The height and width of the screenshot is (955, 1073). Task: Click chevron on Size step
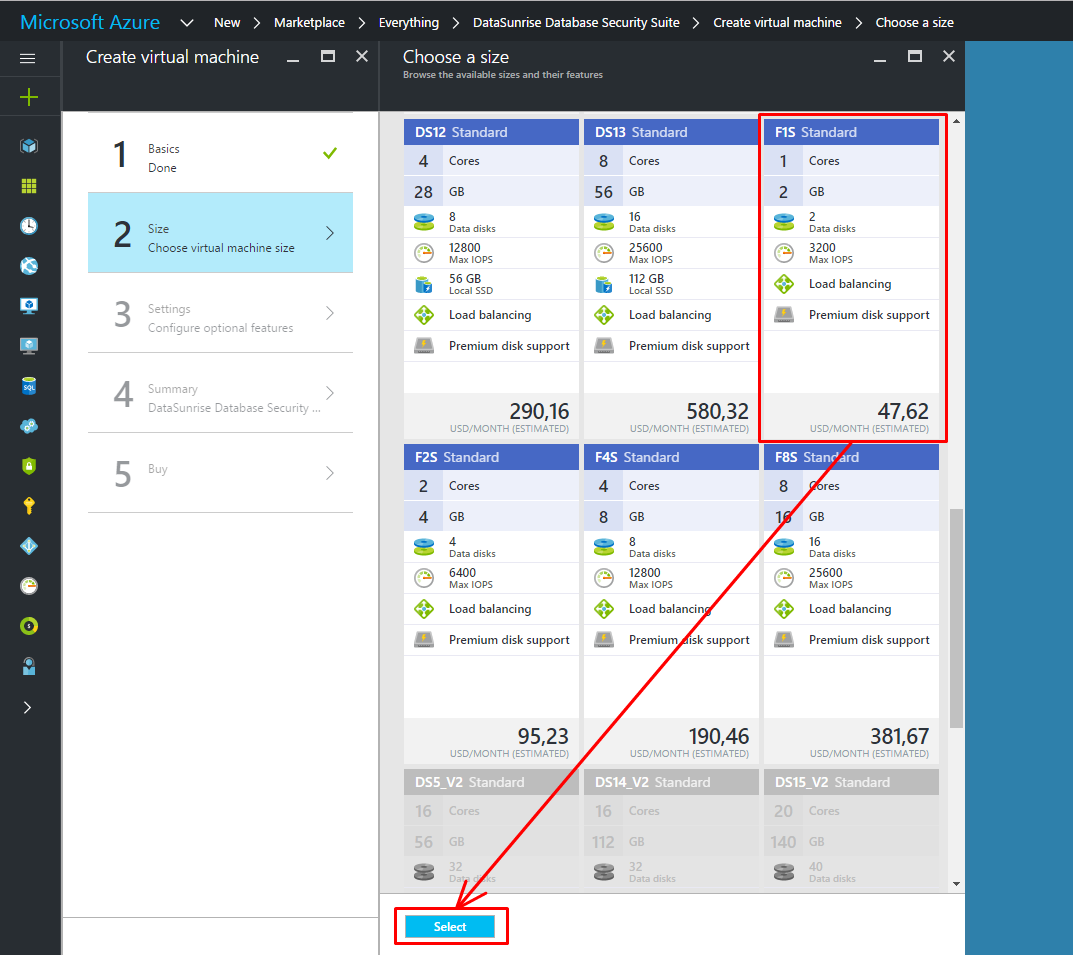pyautogui.click(x=330, y=233)
